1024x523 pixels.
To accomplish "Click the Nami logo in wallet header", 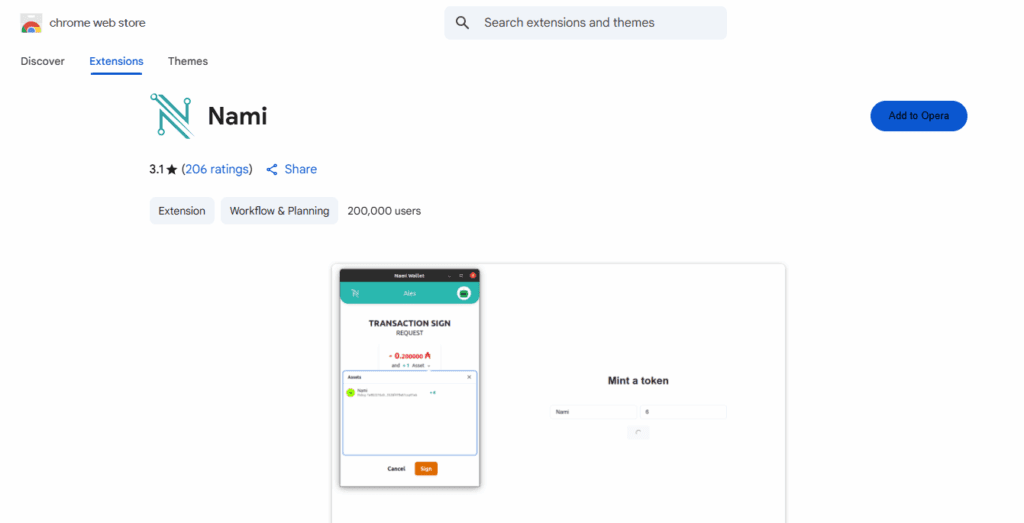I will coord(355,293).
